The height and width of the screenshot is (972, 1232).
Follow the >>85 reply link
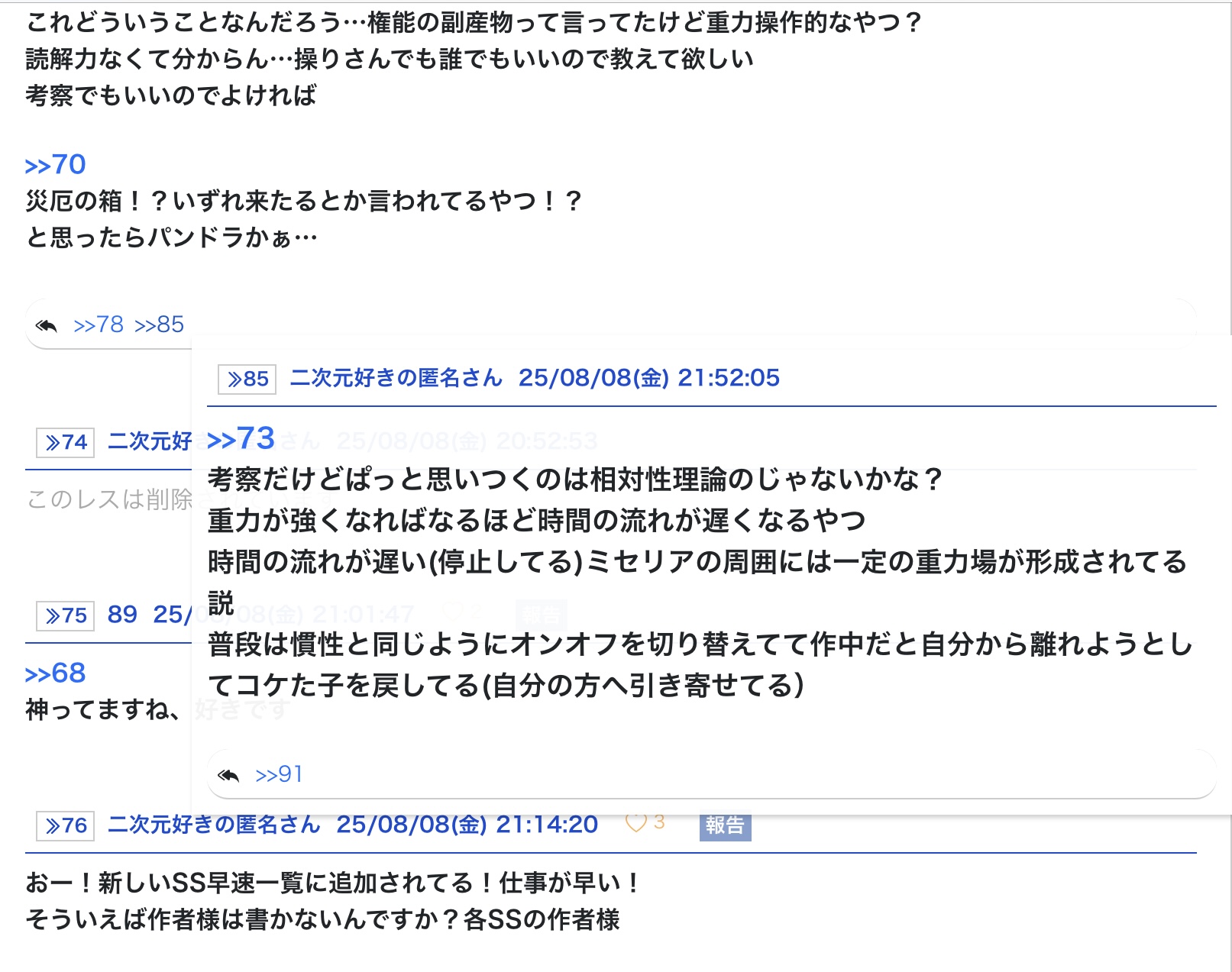pyautogui.click(x=159, y=325)
